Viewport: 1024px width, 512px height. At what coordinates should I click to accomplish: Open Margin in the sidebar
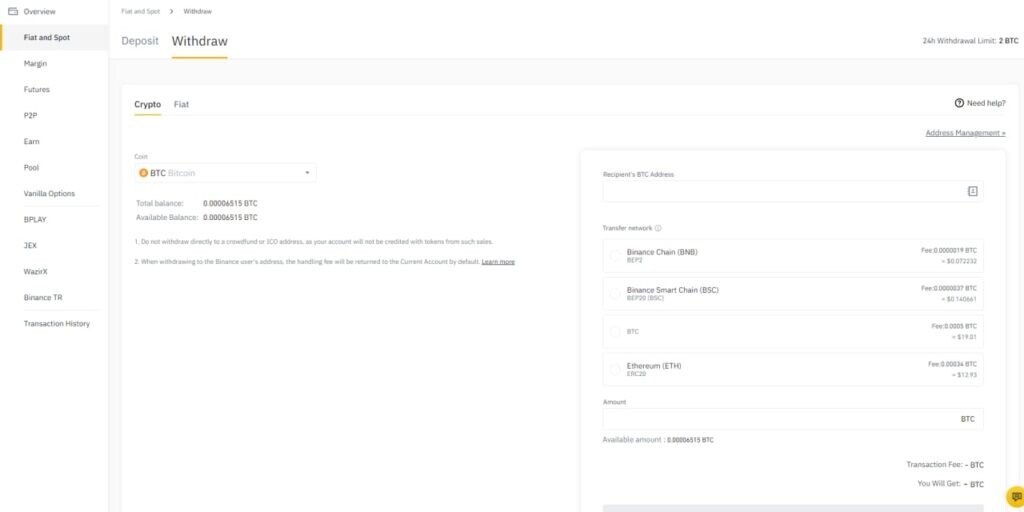pyautogui.click(x=35, y=63)
